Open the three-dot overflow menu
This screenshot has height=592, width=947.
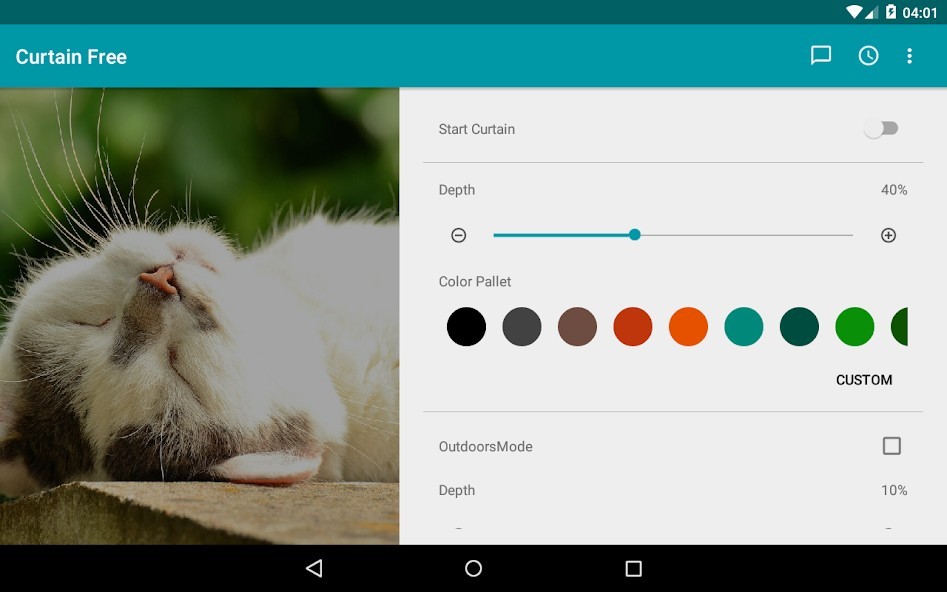click(x=910, y=56)
